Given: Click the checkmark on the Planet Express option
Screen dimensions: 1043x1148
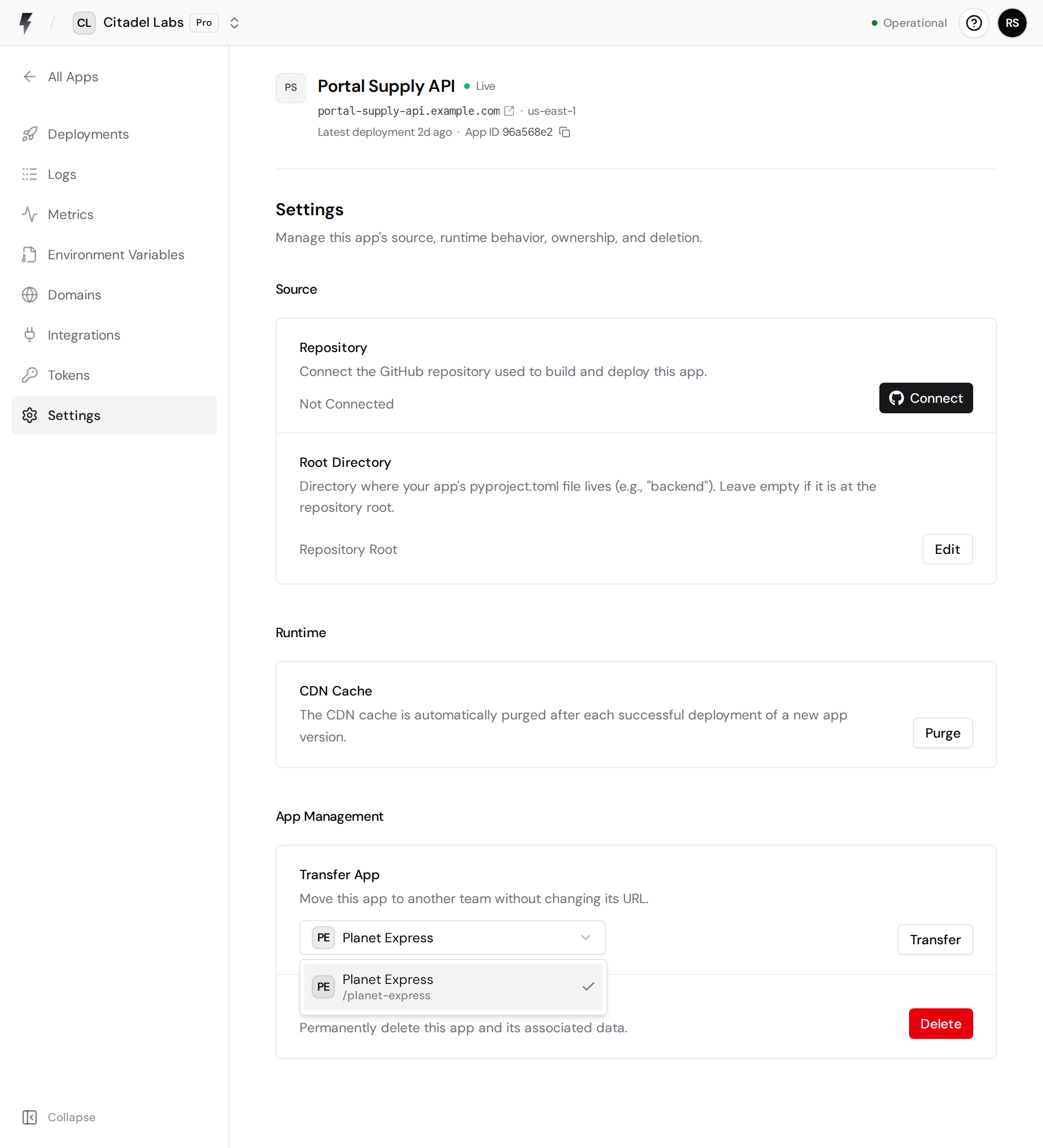Looking at the screenshot, I should (x=588, y=986).
